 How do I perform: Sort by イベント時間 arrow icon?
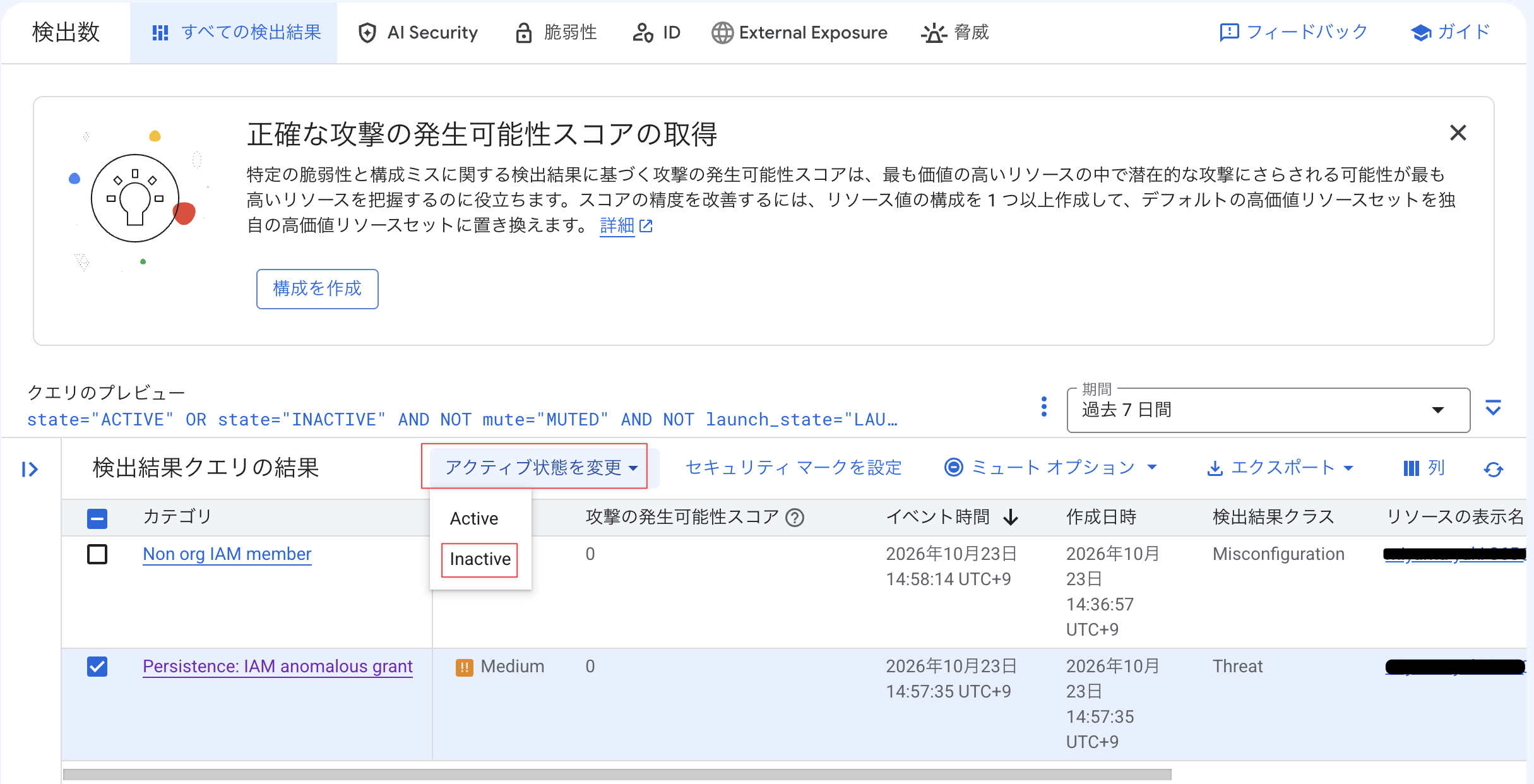point(1011,518)
